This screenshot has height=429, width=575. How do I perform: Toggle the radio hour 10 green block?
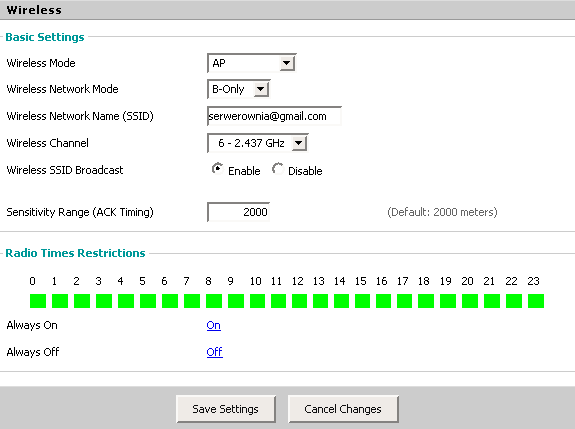257,301
